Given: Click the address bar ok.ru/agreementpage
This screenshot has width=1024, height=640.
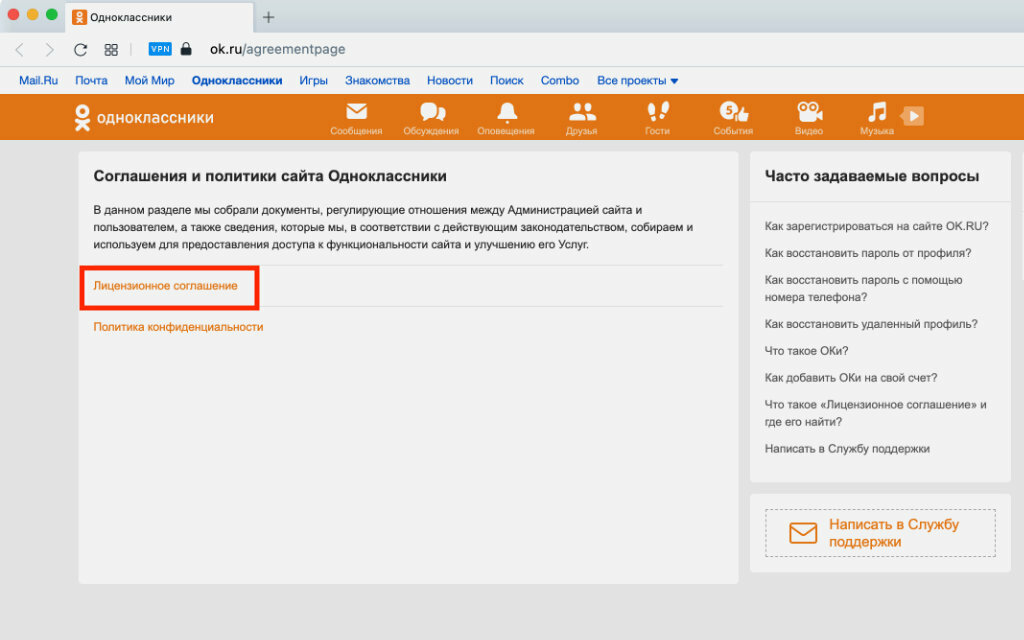Looking at the screenshot, I should click(278, 49).
